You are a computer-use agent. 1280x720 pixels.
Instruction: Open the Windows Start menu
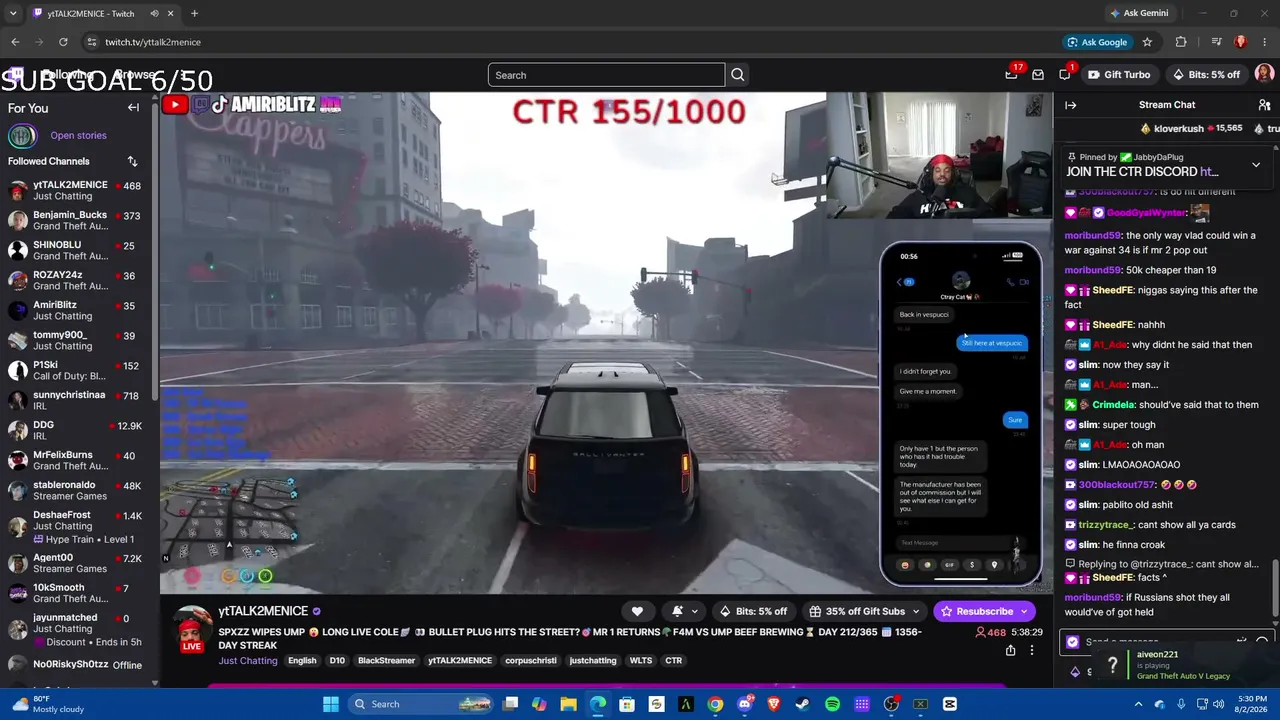tap(331, 704)
